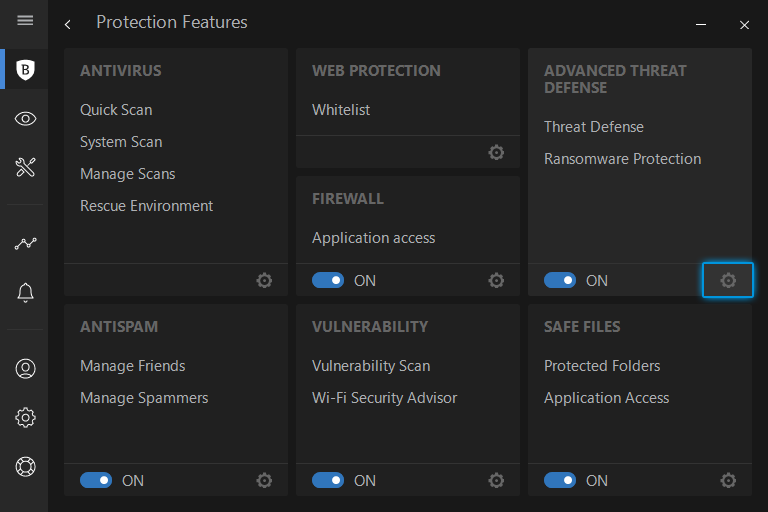Image resolution: width=768 pixels, height=512 pixels.
Task: Open Web Protection Whitelist
Action: point(341,110)
